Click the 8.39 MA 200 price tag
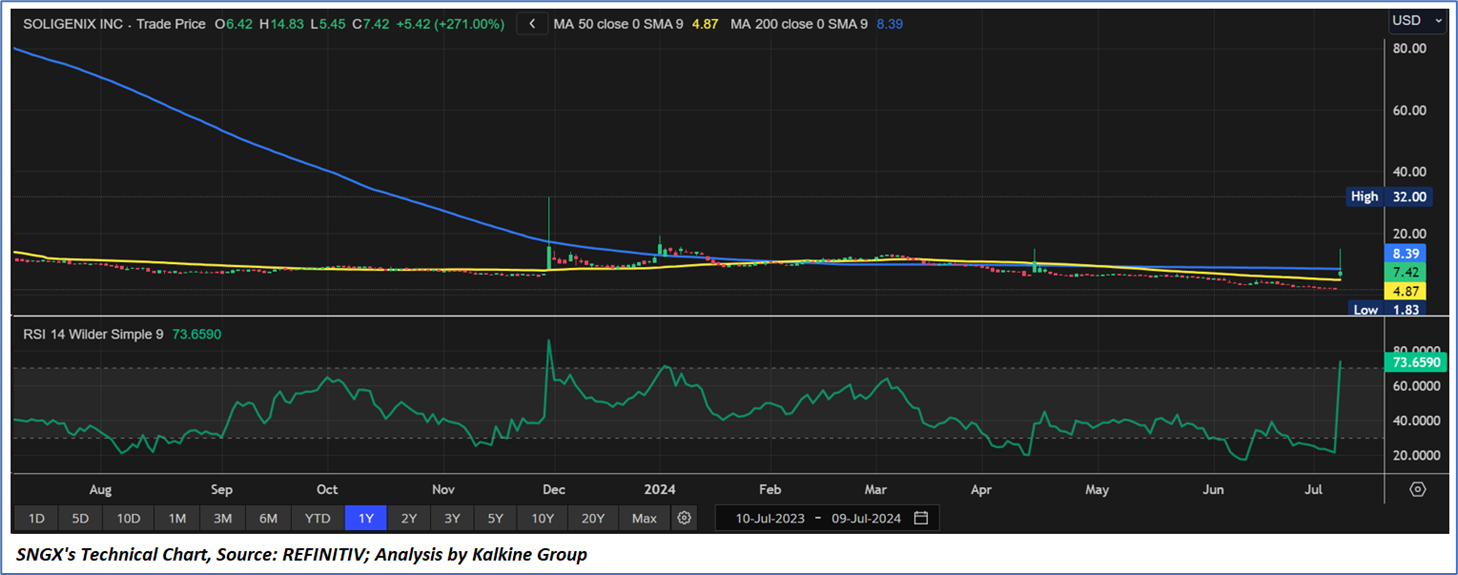1458x575 pixels. pyautogui.click(x=1407, y=253)
